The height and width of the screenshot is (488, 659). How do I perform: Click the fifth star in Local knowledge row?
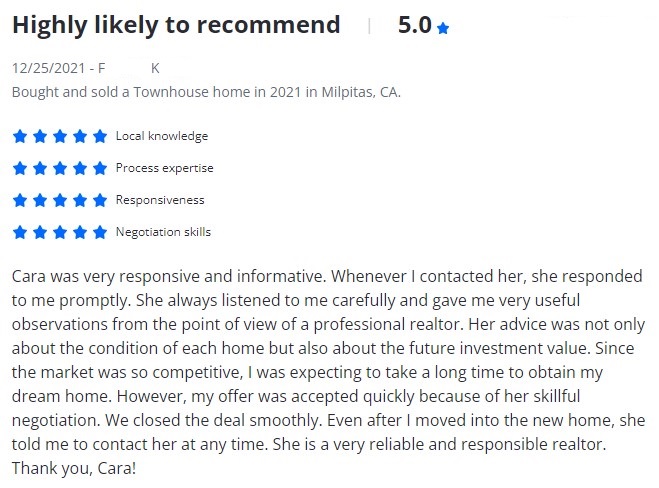pos(99,136)
